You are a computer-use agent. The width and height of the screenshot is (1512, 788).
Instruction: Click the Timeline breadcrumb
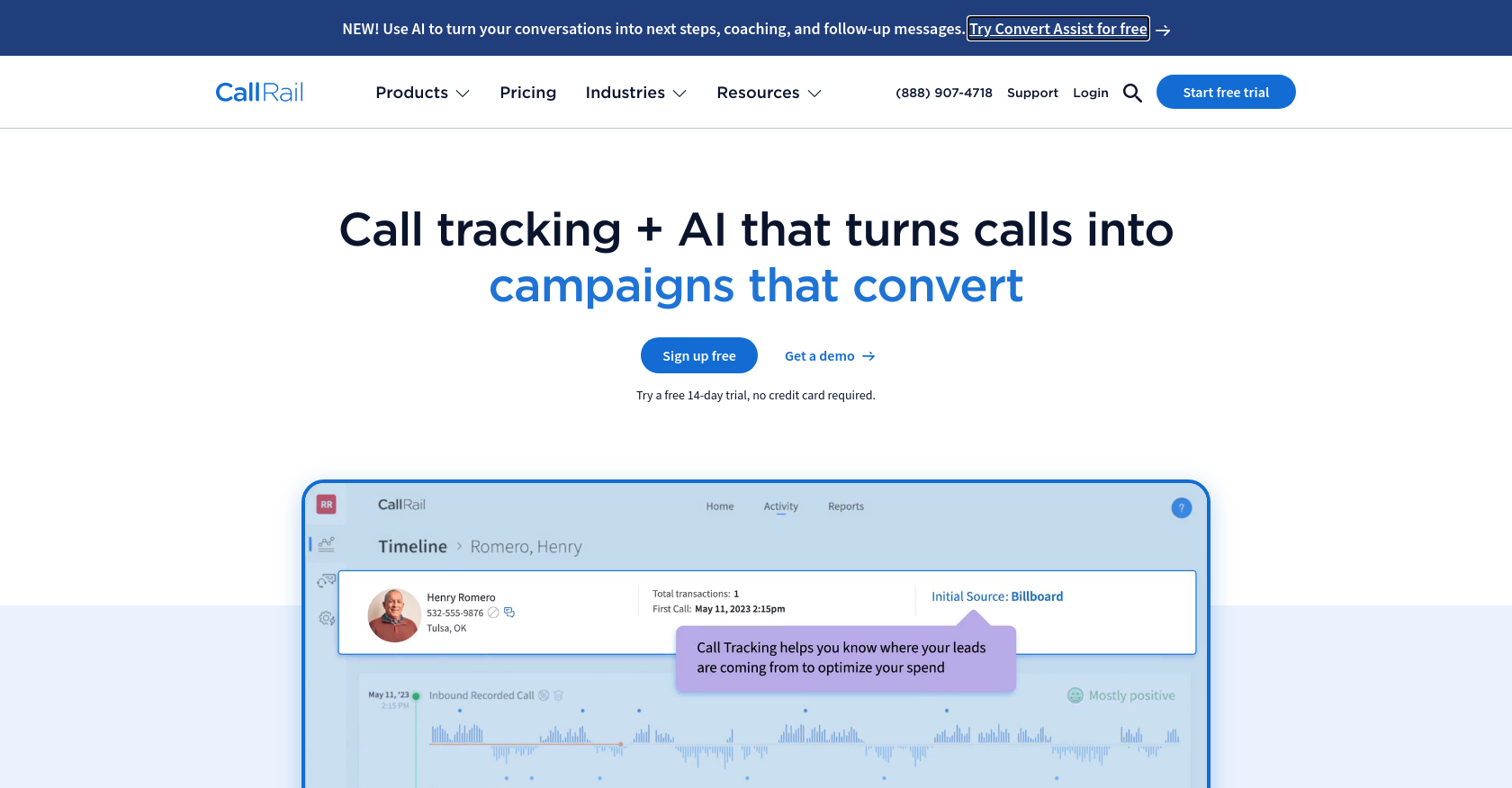[412, 546]
